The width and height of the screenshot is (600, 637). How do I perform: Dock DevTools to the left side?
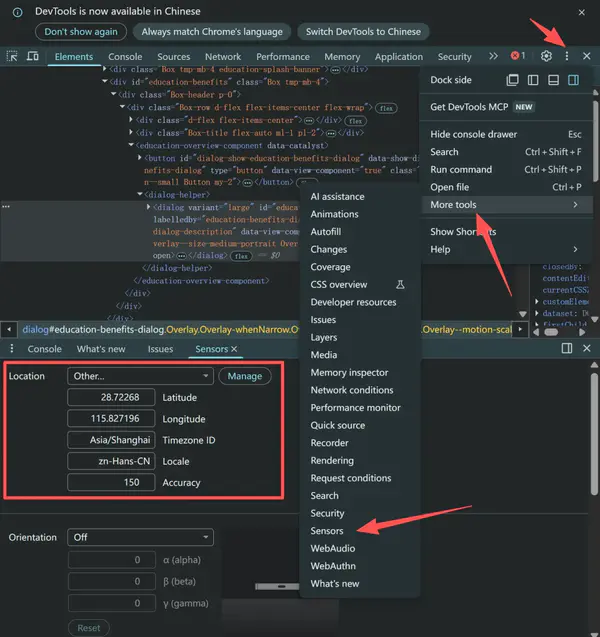pyautogui.click(x=533, y=80)
